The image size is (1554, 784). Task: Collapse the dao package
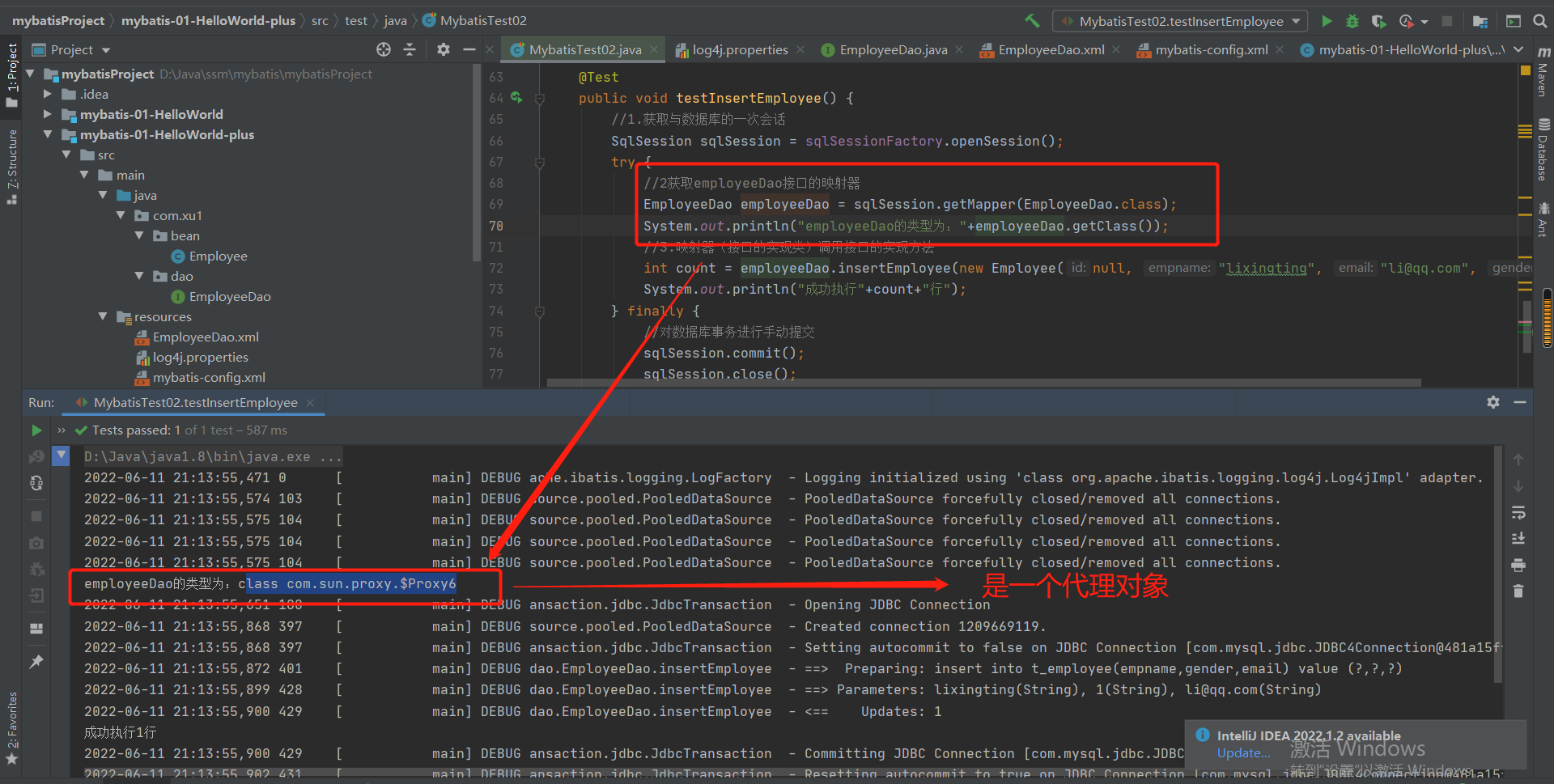point(139,276)
